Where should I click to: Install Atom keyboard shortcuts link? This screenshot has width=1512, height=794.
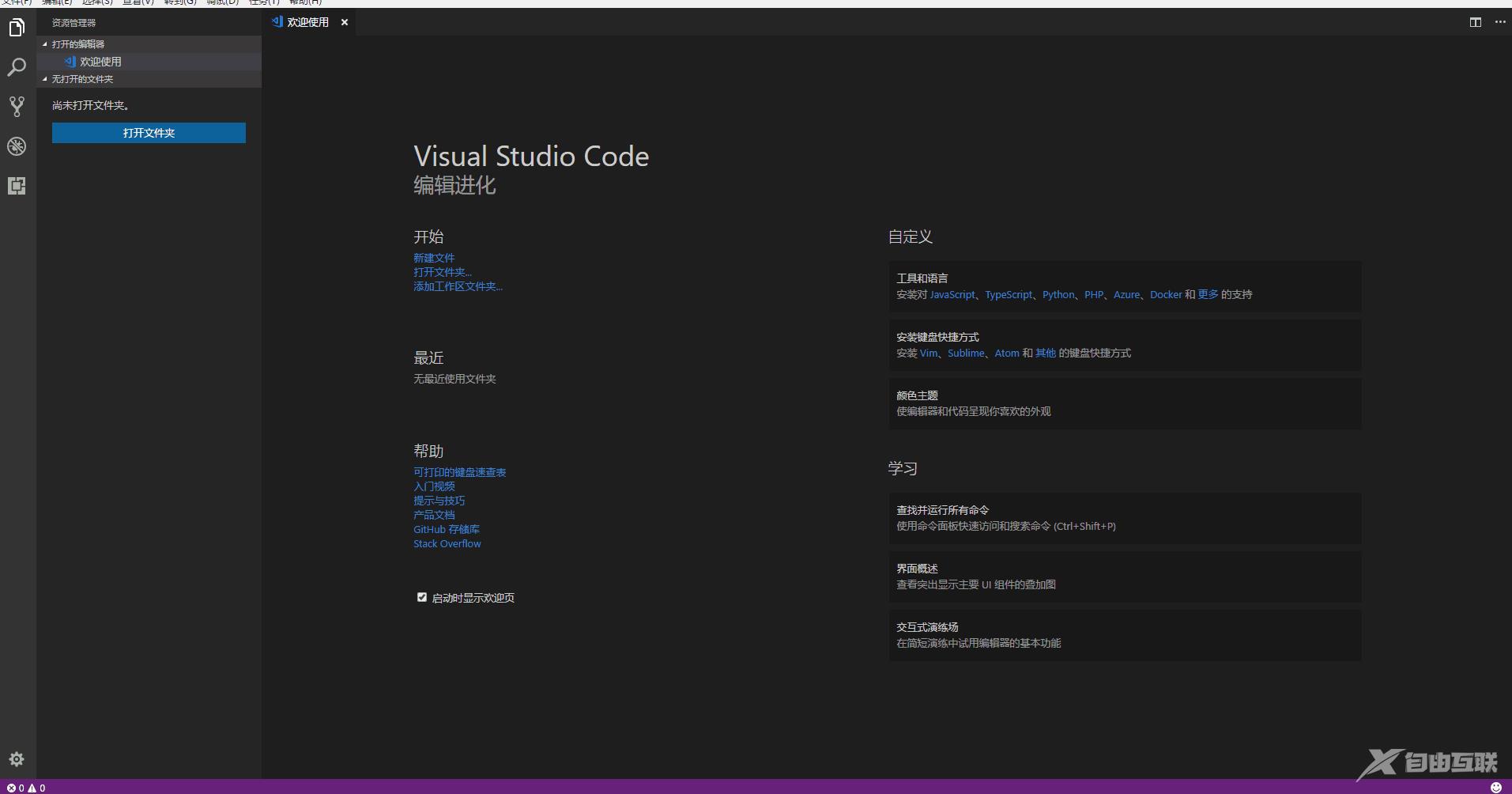(x=1007, y=353)
